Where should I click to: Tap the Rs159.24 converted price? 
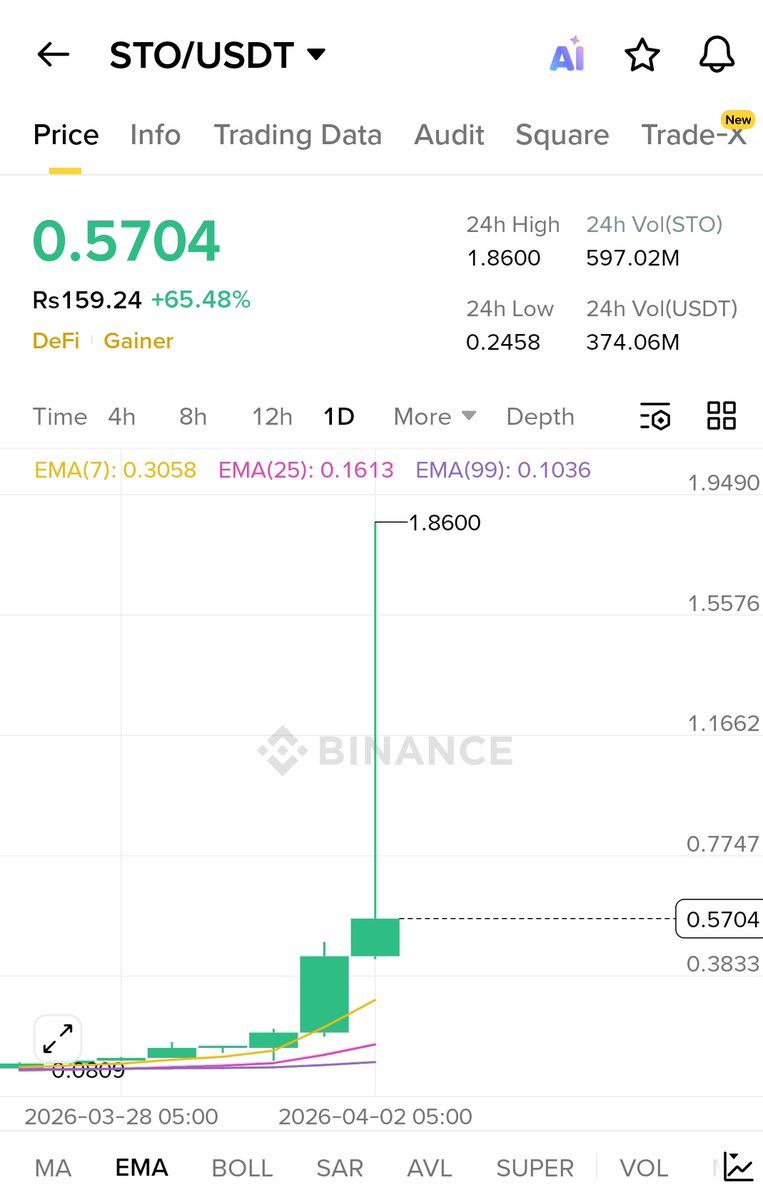tap(87, 299)
